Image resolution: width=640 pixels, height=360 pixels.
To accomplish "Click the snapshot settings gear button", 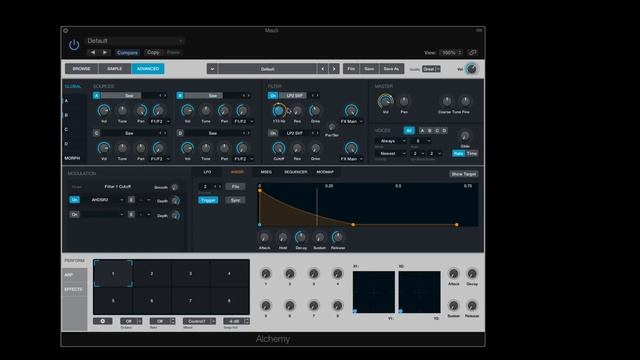I will pos(102,321).
